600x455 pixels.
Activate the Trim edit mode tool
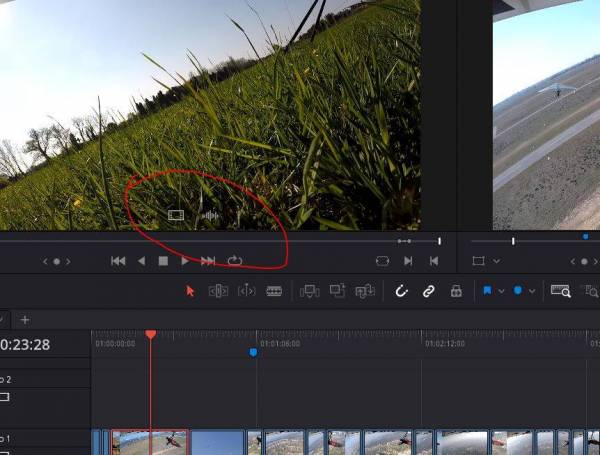(x=218, y=291)
